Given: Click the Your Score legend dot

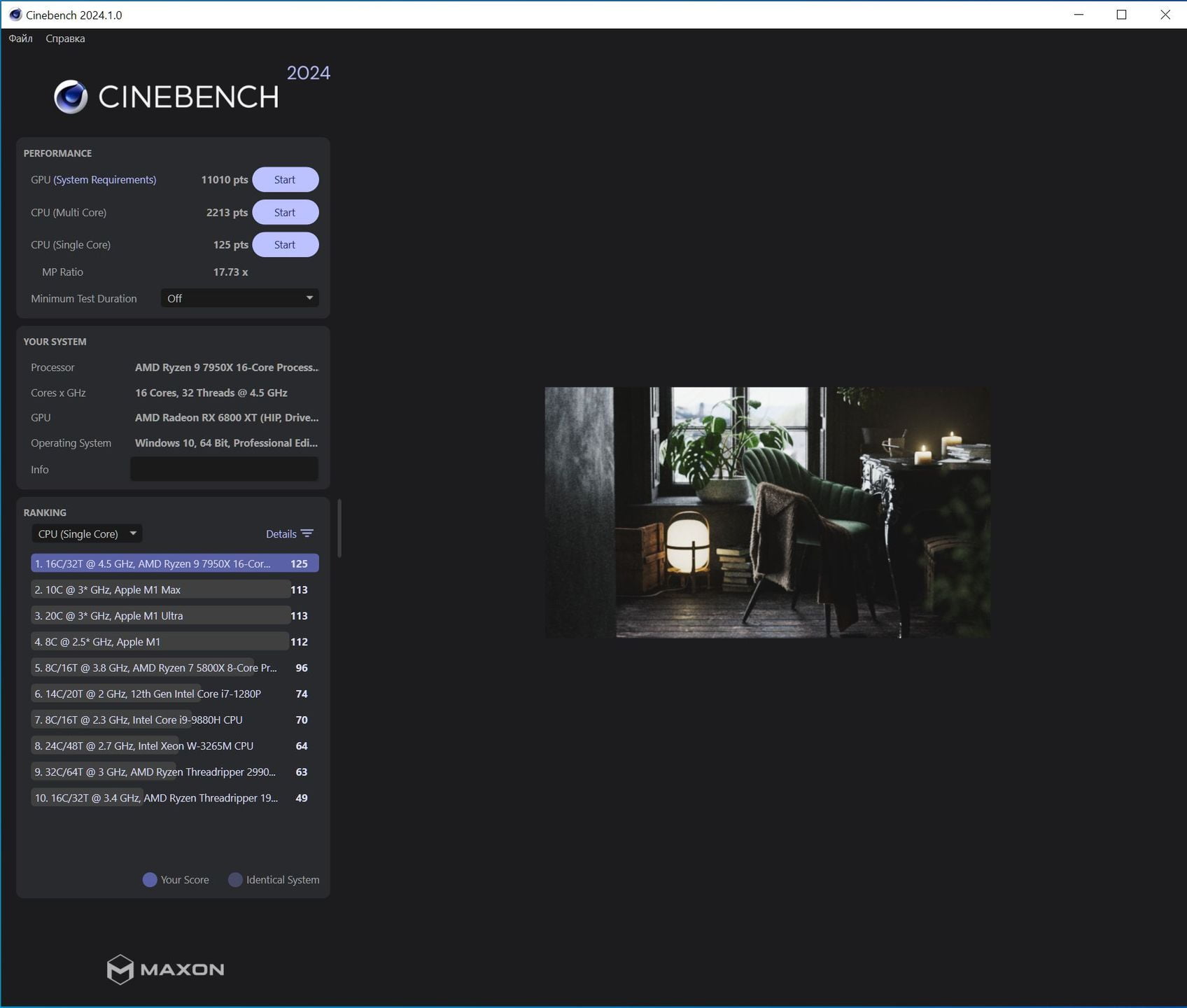Looking at the screenshot, I should [x=150, y=880].
